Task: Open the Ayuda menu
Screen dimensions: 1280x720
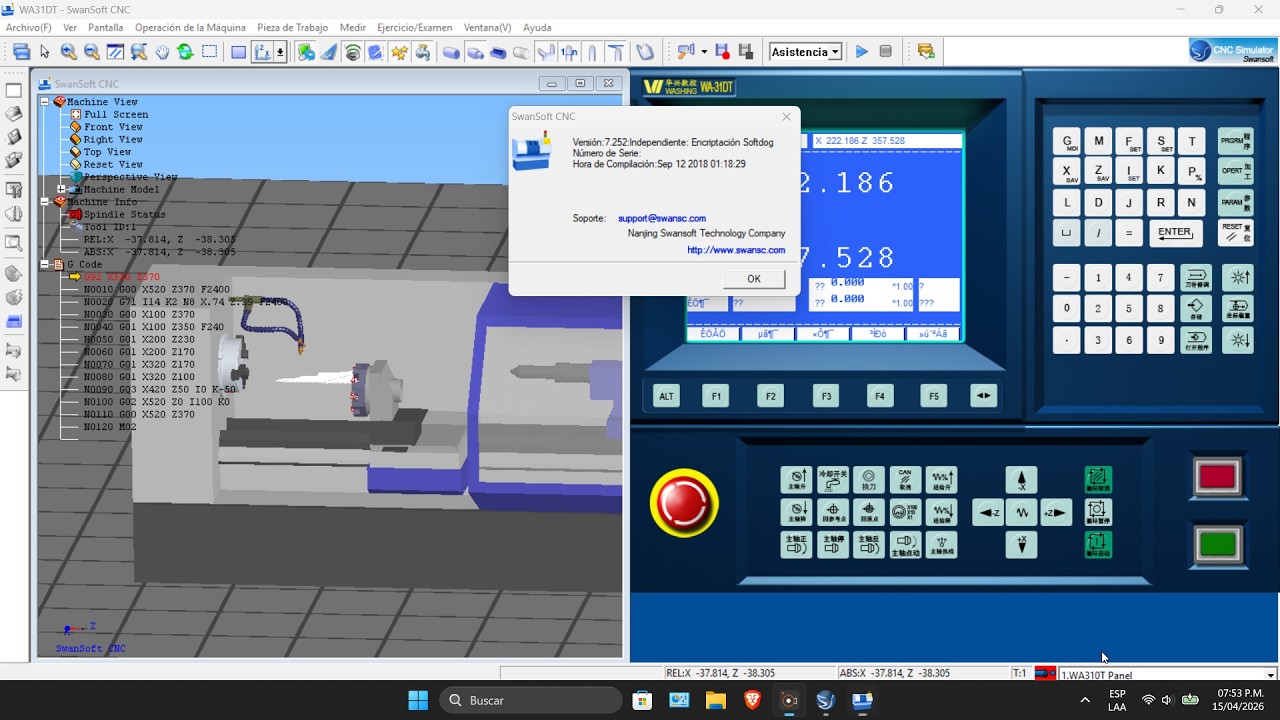Action: coord(537,28)
